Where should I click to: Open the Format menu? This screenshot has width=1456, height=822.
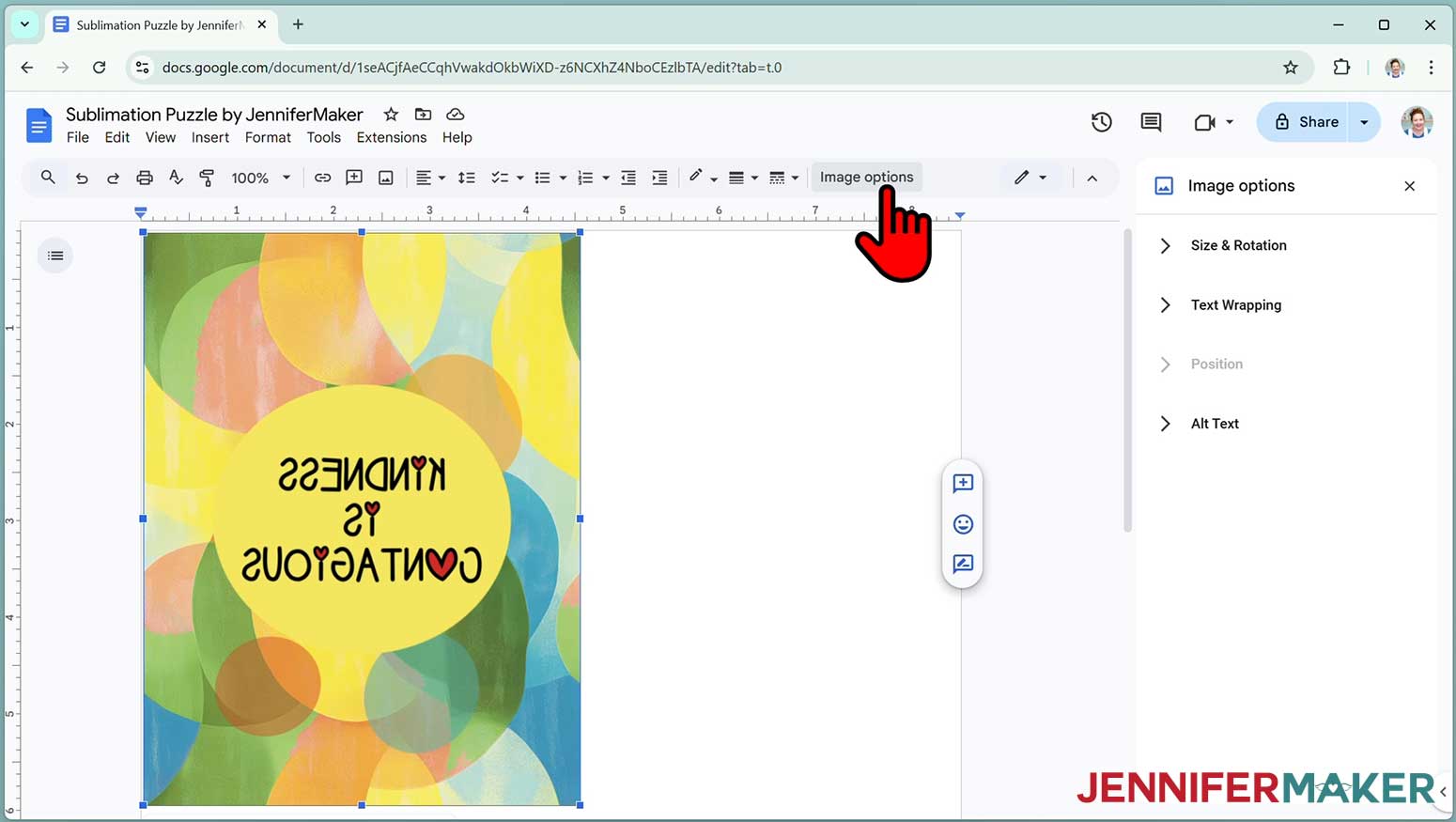click(268, 137)
